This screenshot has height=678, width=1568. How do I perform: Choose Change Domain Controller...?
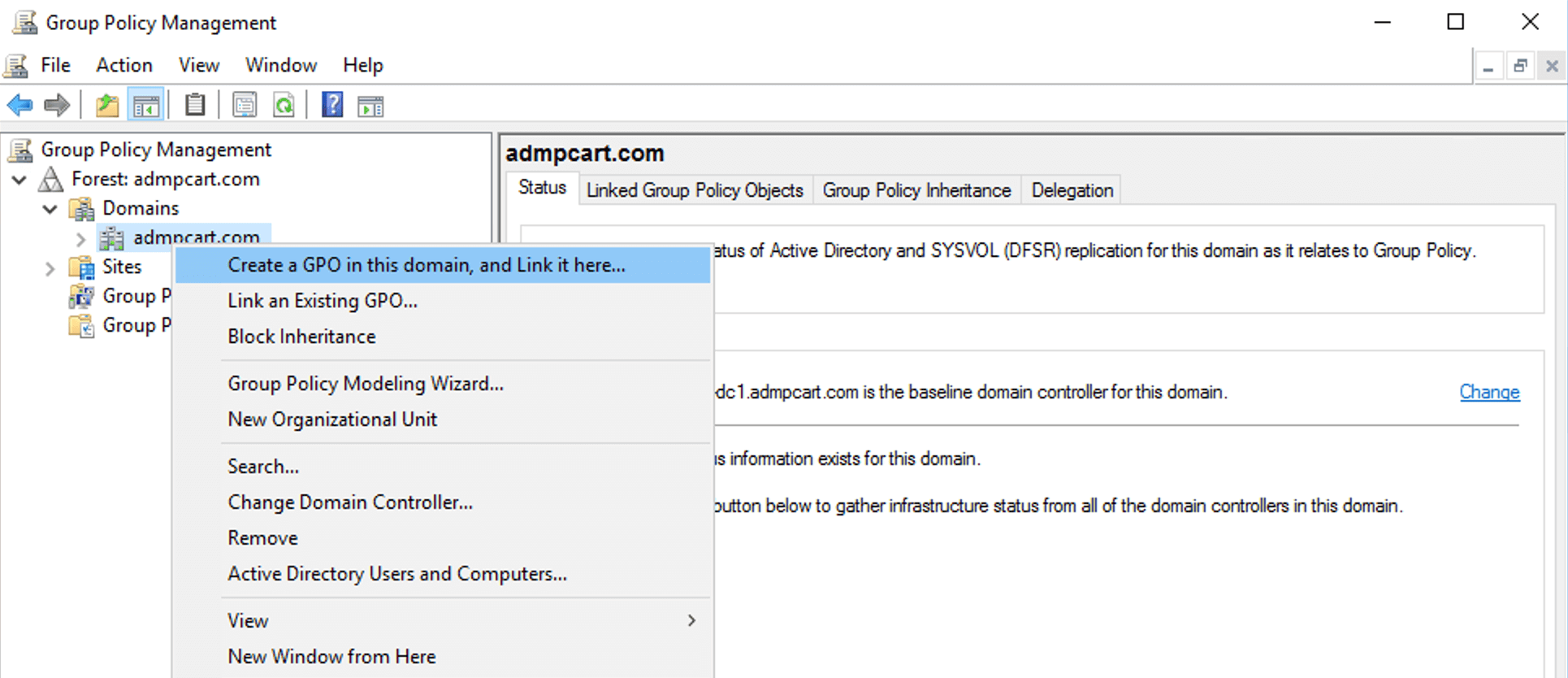(443, 502)
